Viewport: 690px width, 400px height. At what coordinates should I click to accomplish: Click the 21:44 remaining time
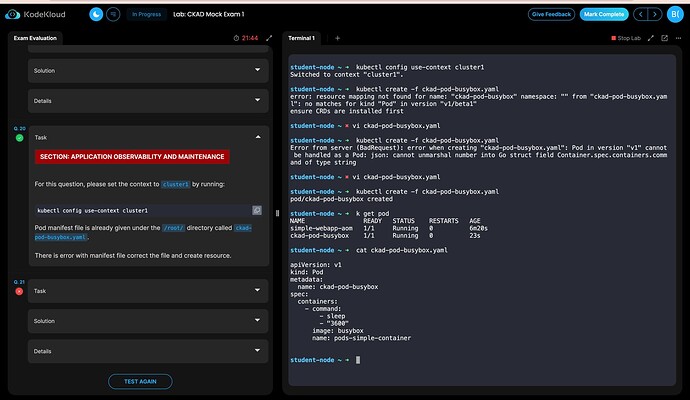[x=250, y=38]
